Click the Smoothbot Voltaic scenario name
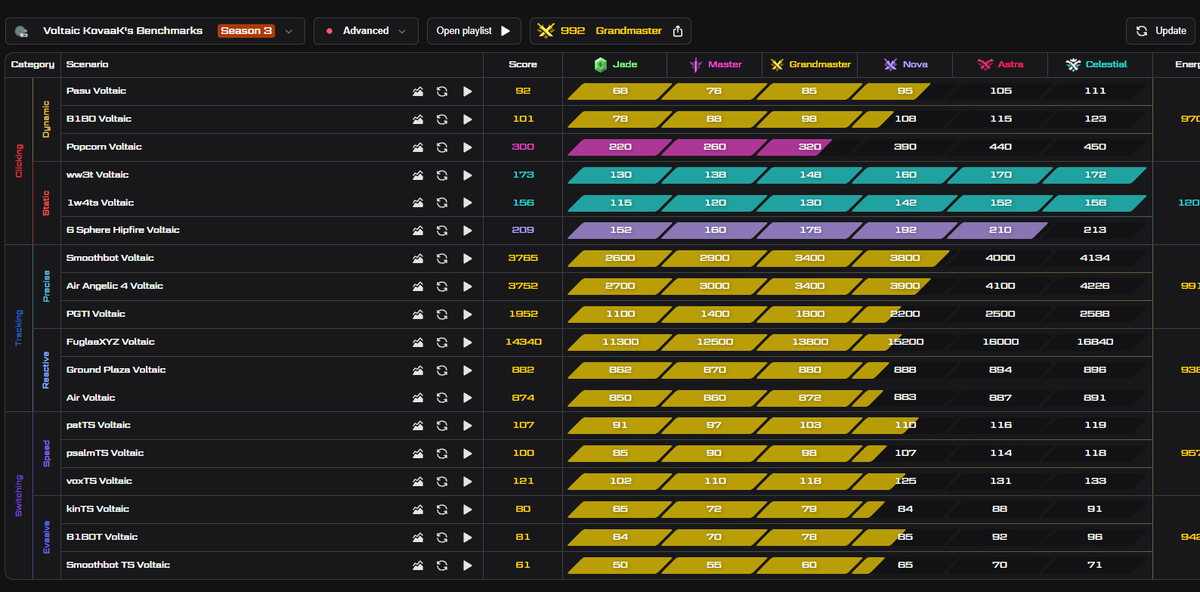Image resolution: width=1200 pixels, height=592 pixels. click(110, 258)
